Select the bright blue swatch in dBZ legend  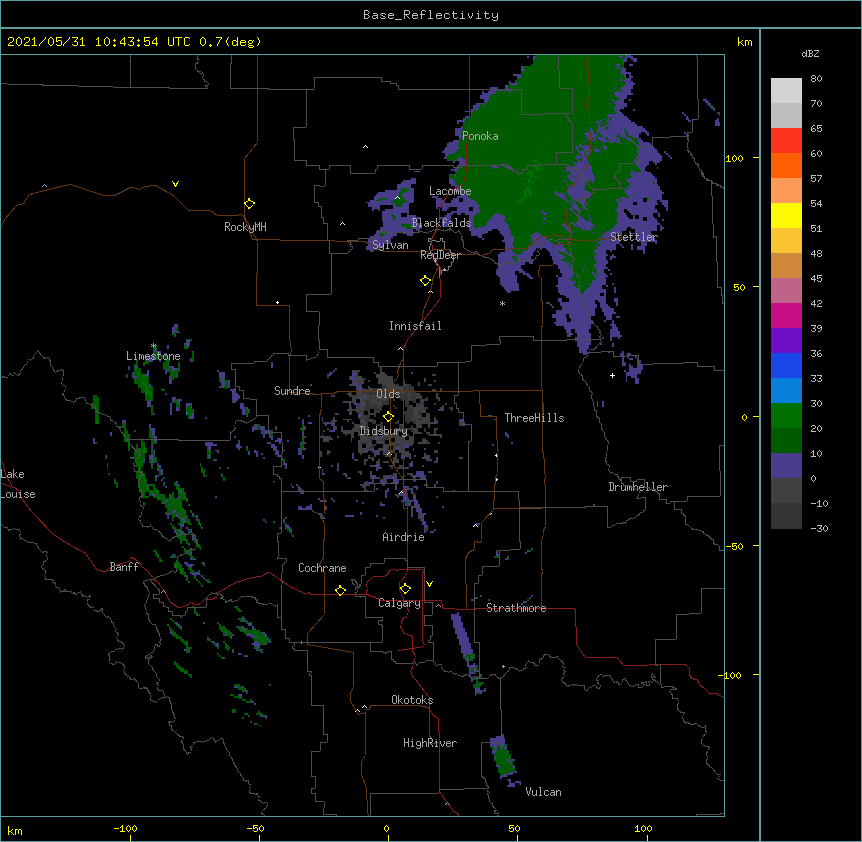point(786,365)
